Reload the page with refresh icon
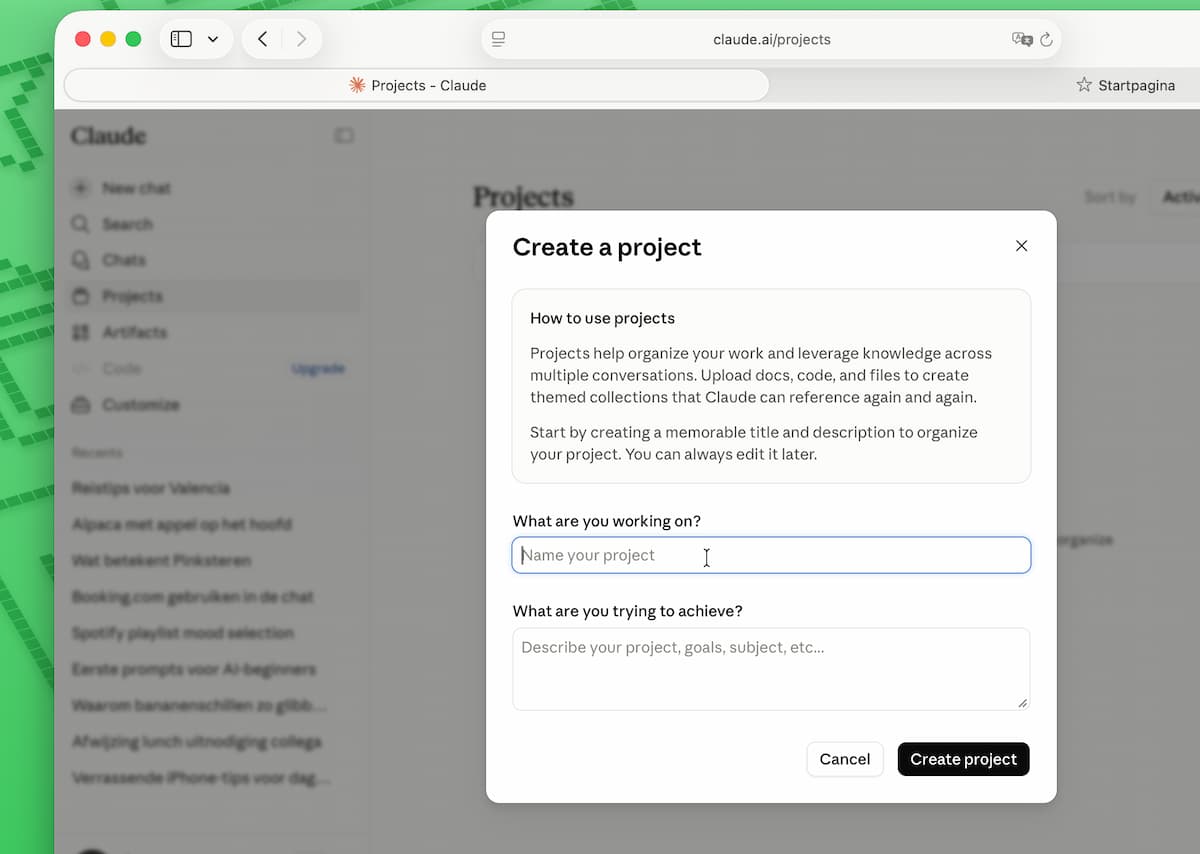The width and height of the screenshot is (1200, 854). (x=1046, y=39)
